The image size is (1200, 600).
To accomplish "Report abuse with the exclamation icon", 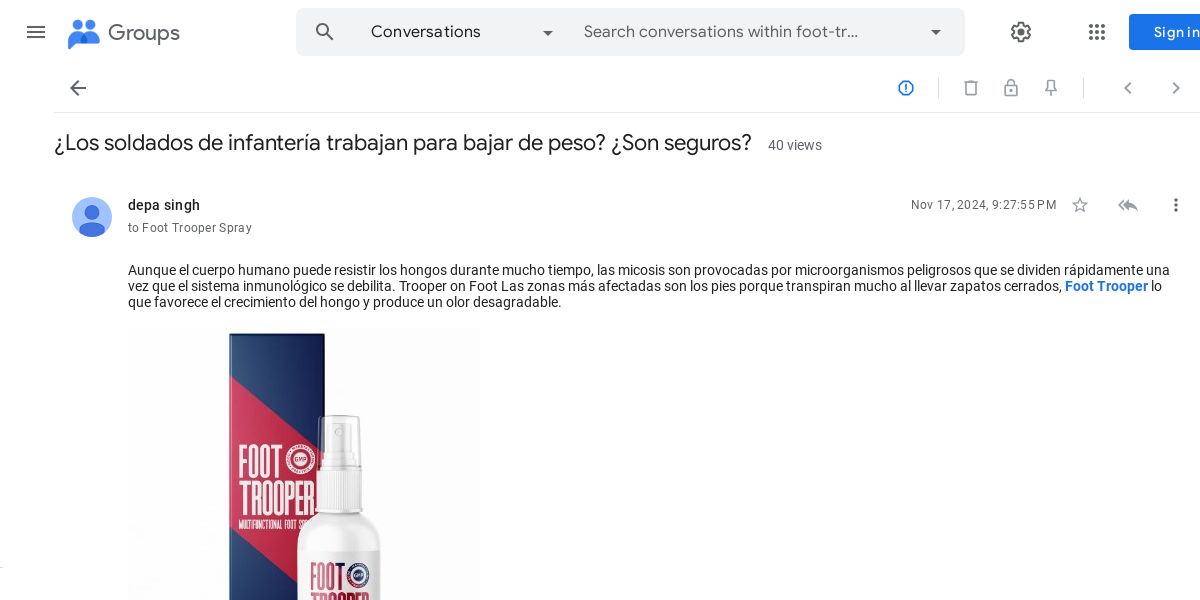I will tap(906, 88).
